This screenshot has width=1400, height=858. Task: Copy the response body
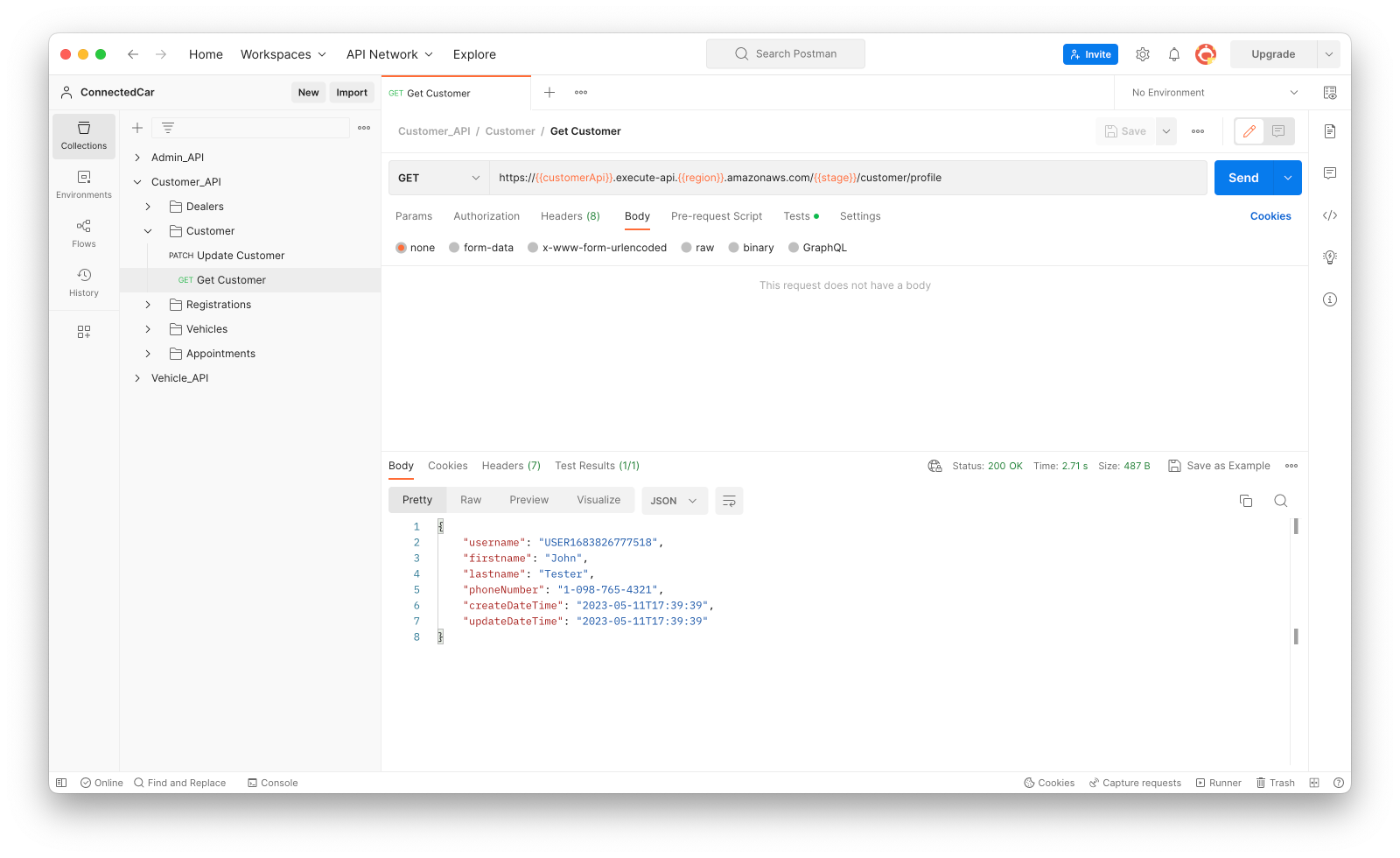click(x=1246, y=501)
